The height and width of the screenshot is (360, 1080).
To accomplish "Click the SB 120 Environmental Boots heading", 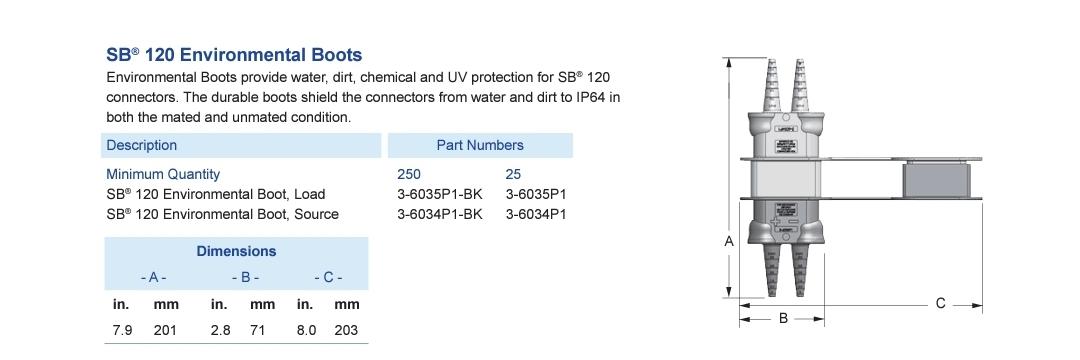I will 234,54.
